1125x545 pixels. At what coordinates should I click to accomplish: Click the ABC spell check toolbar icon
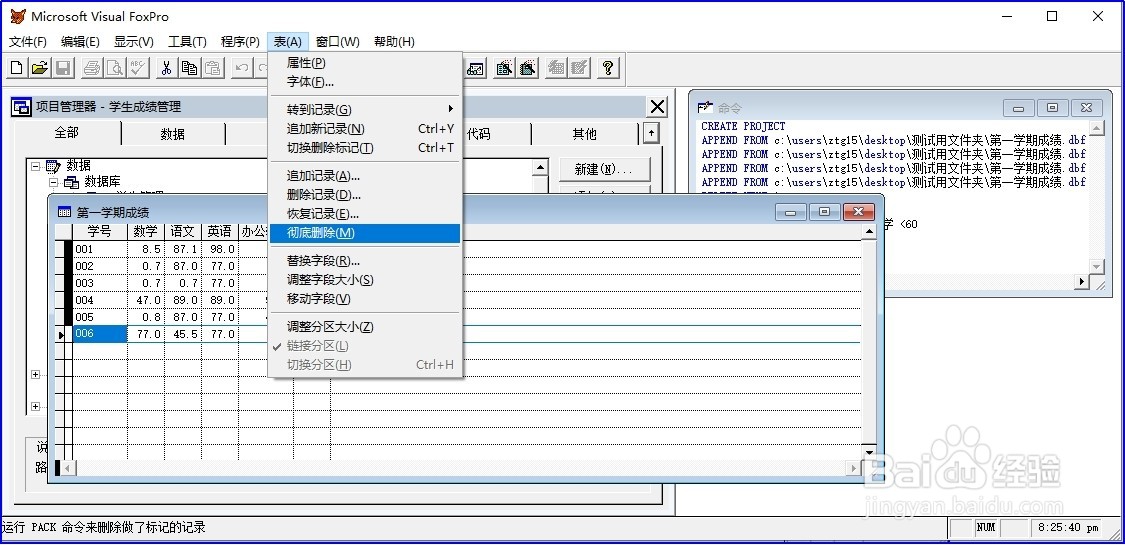point(138,68)
